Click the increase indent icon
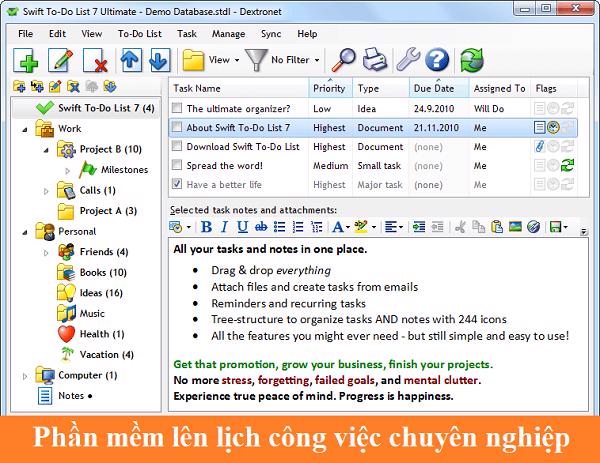 coord(419,227)
